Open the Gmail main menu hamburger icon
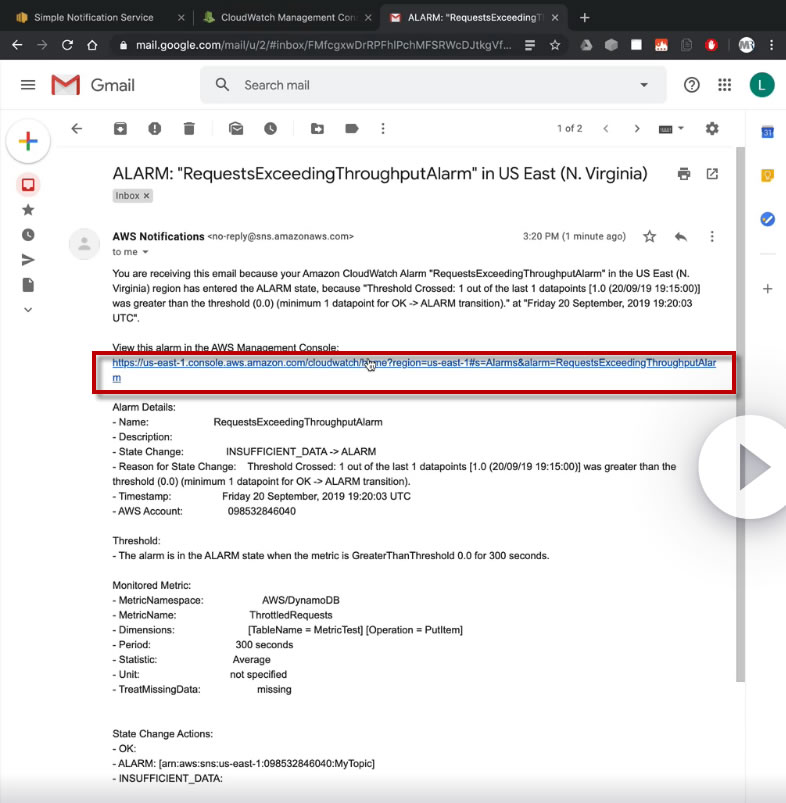 (28, 85)
